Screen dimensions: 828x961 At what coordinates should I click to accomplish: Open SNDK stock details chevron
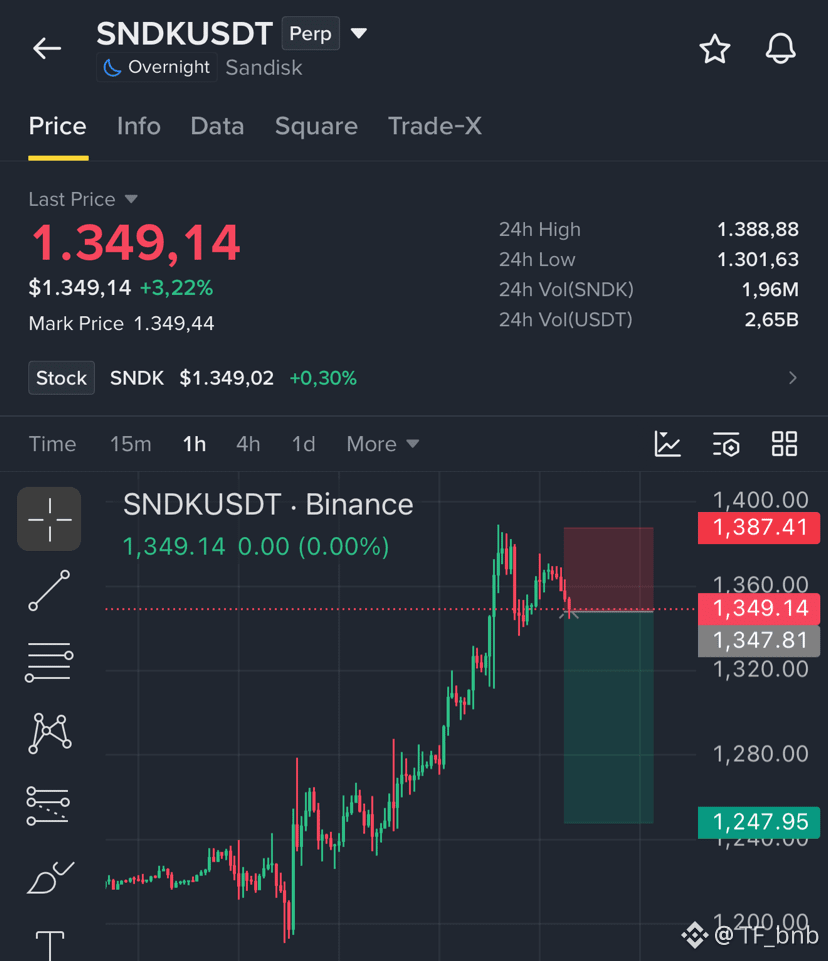coord(792,378)
